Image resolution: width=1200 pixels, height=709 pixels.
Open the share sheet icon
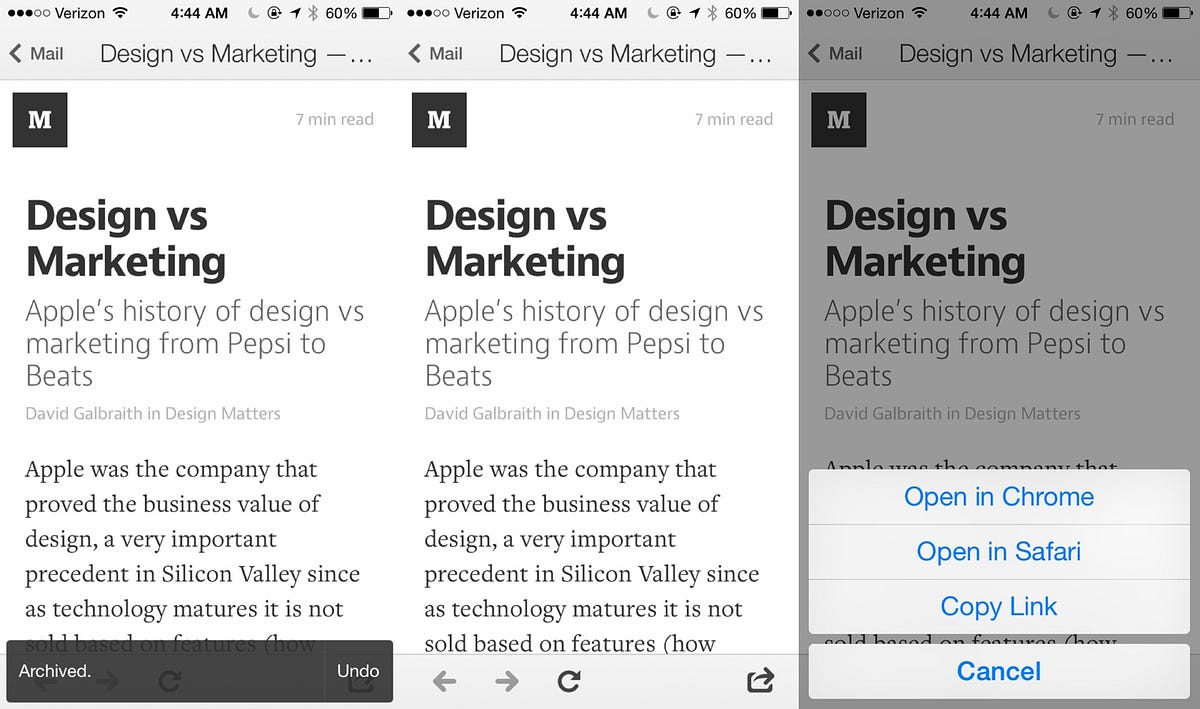click(x=760, y=680)
